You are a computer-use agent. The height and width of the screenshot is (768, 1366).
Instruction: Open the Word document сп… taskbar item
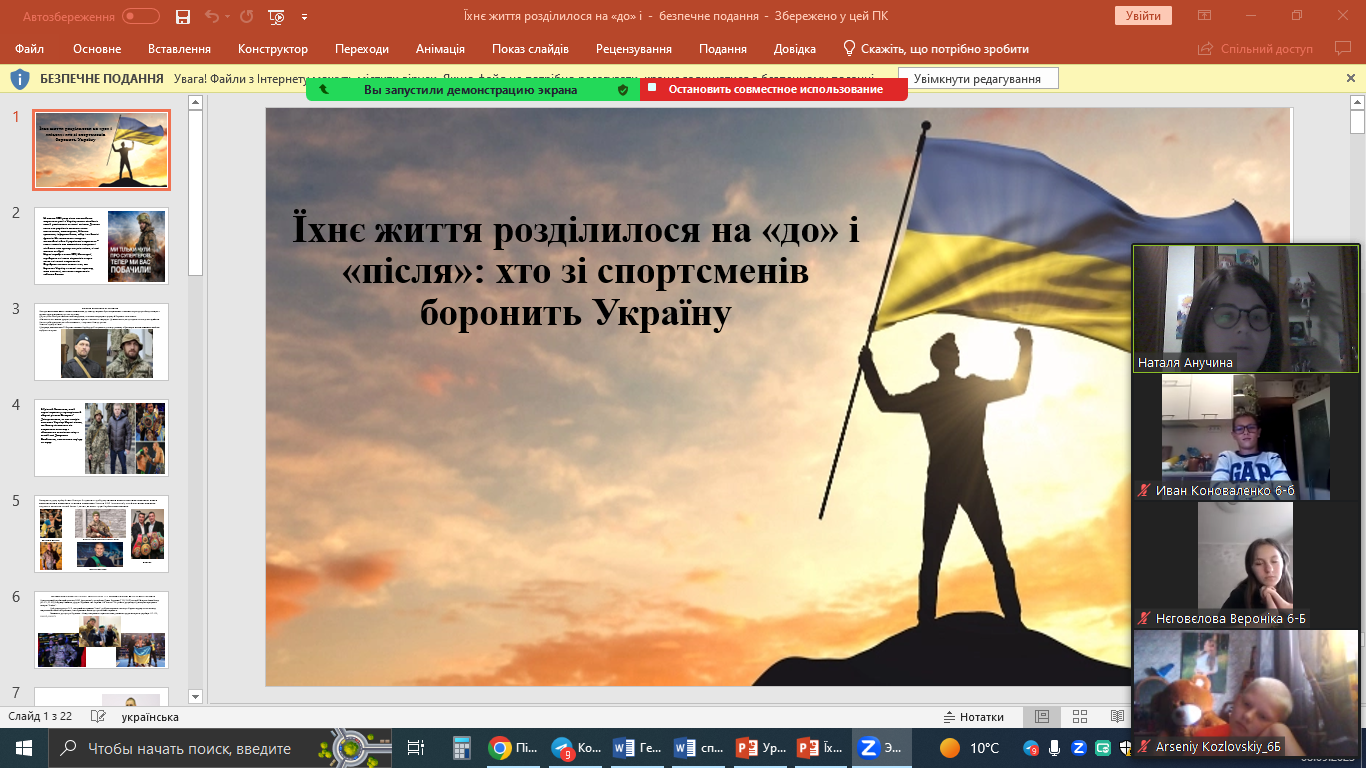click(699, 748)
